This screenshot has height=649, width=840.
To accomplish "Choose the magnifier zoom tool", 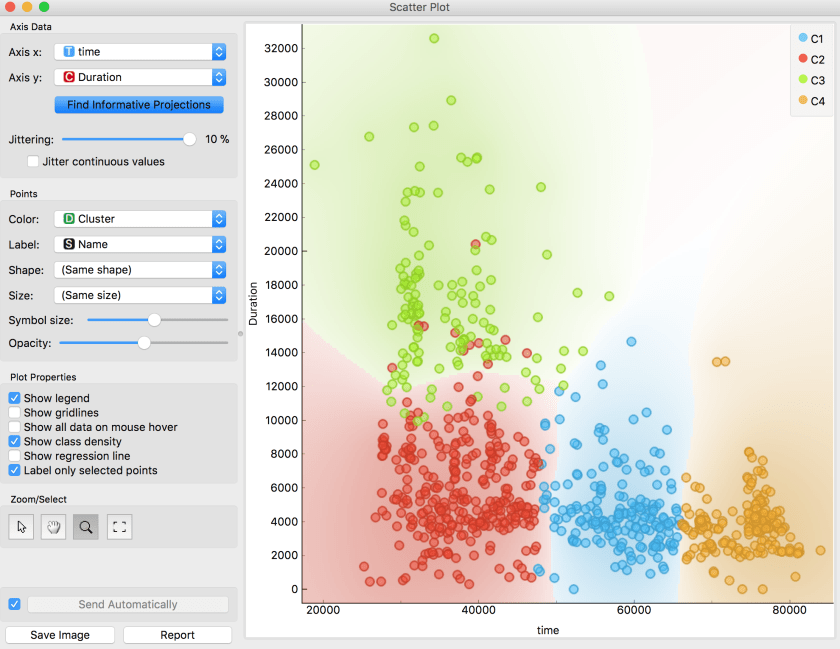I will pos(86,527).
